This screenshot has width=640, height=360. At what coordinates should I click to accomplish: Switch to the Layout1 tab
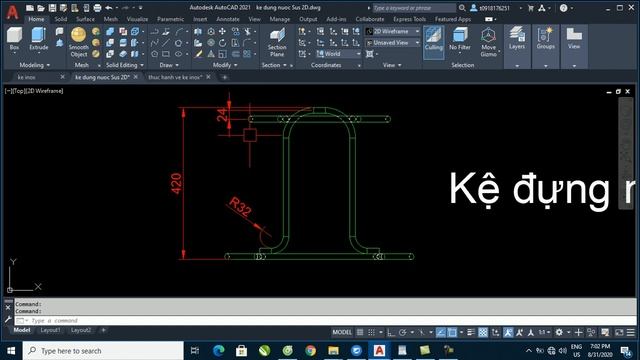click(x=50, y=330)
